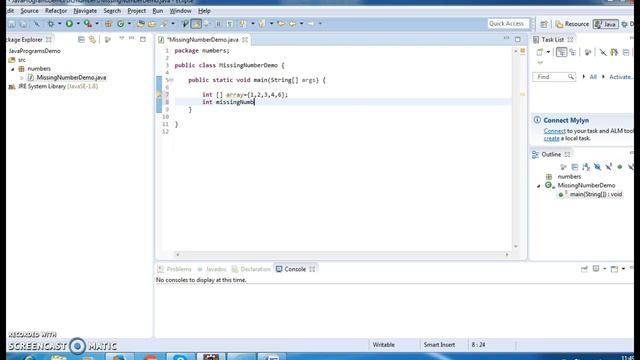
Task: Click Synchronize Changed icon in Task List
Action: [614, 52]
